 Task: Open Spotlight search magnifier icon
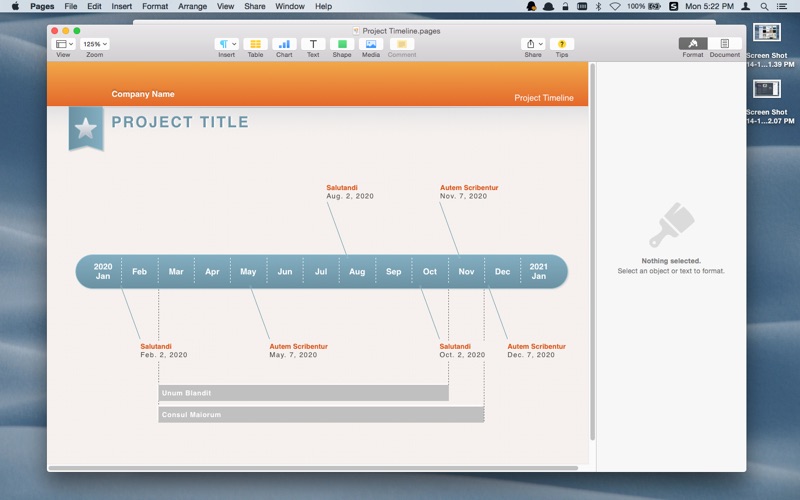[764, 6]
